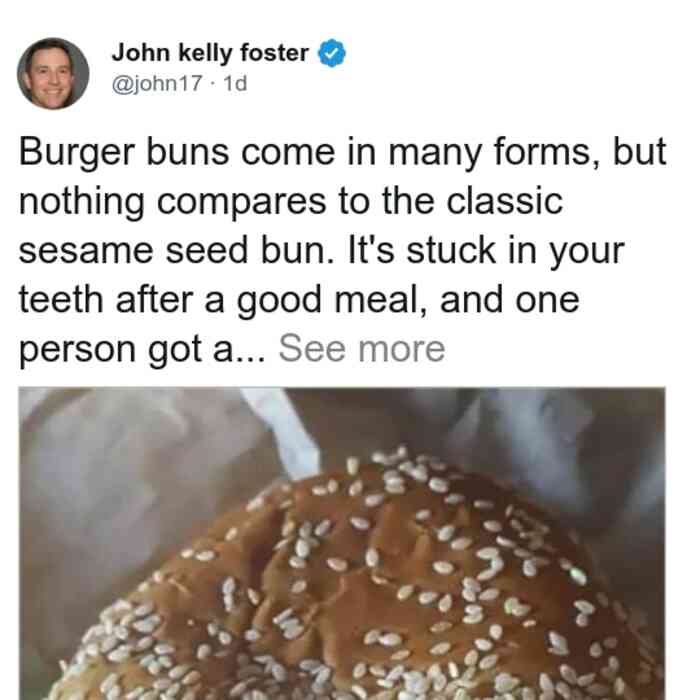The width and height of the screenshot is (700, 700).
Task: Click the checkmark inside the verified badge
Action: click(331, 54)
